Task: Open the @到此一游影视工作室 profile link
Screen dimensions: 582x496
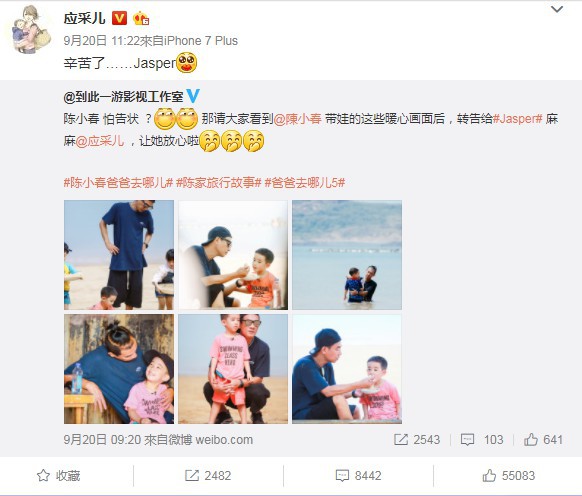Action: tap(123, 97)
